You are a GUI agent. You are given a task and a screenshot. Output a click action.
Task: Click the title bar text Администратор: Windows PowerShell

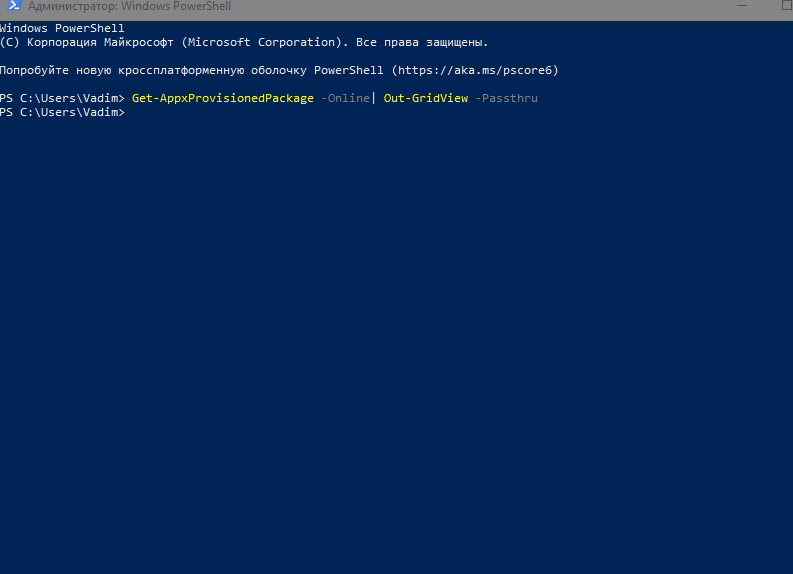coord(130,6)
